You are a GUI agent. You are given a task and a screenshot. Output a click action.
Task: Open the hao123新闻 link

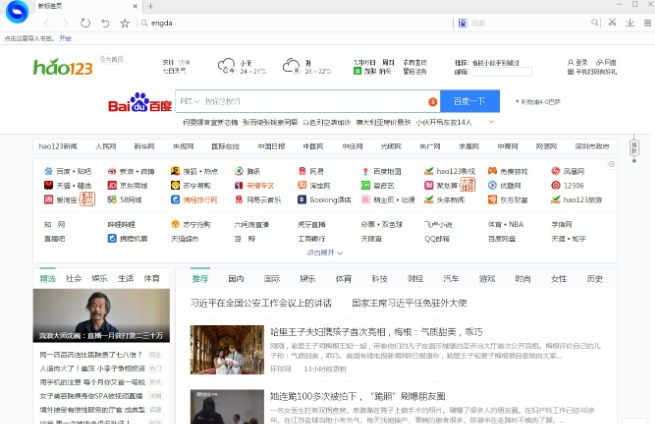tap(58, 146)
